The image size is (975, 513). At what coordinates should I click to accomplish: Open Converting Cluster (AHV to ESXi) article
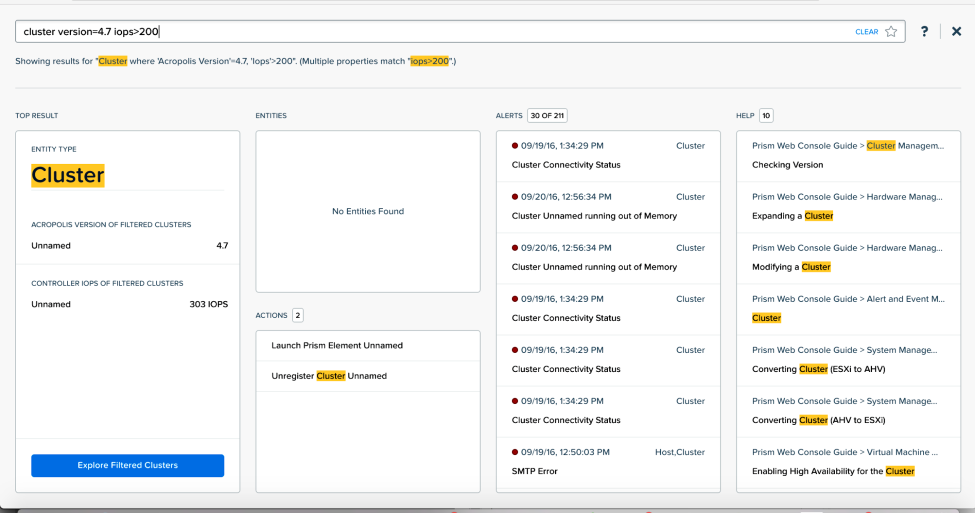click(848, 410)
